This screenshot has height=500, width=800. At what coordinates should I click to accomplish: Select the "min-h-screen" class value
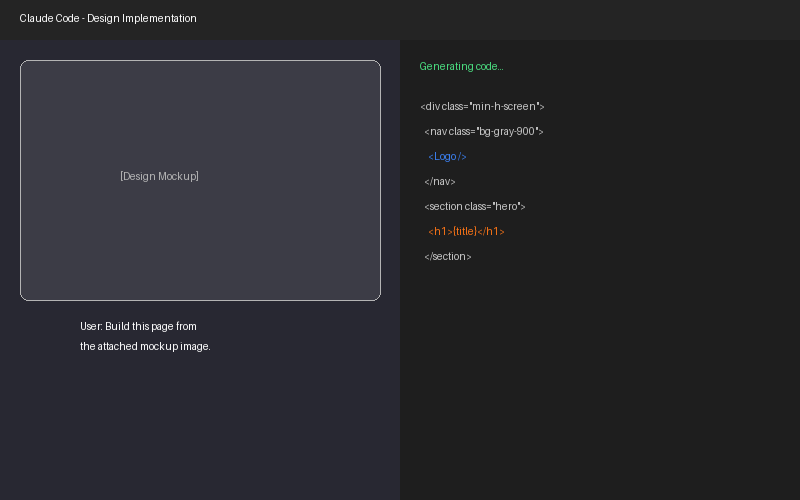click(505, 107)
